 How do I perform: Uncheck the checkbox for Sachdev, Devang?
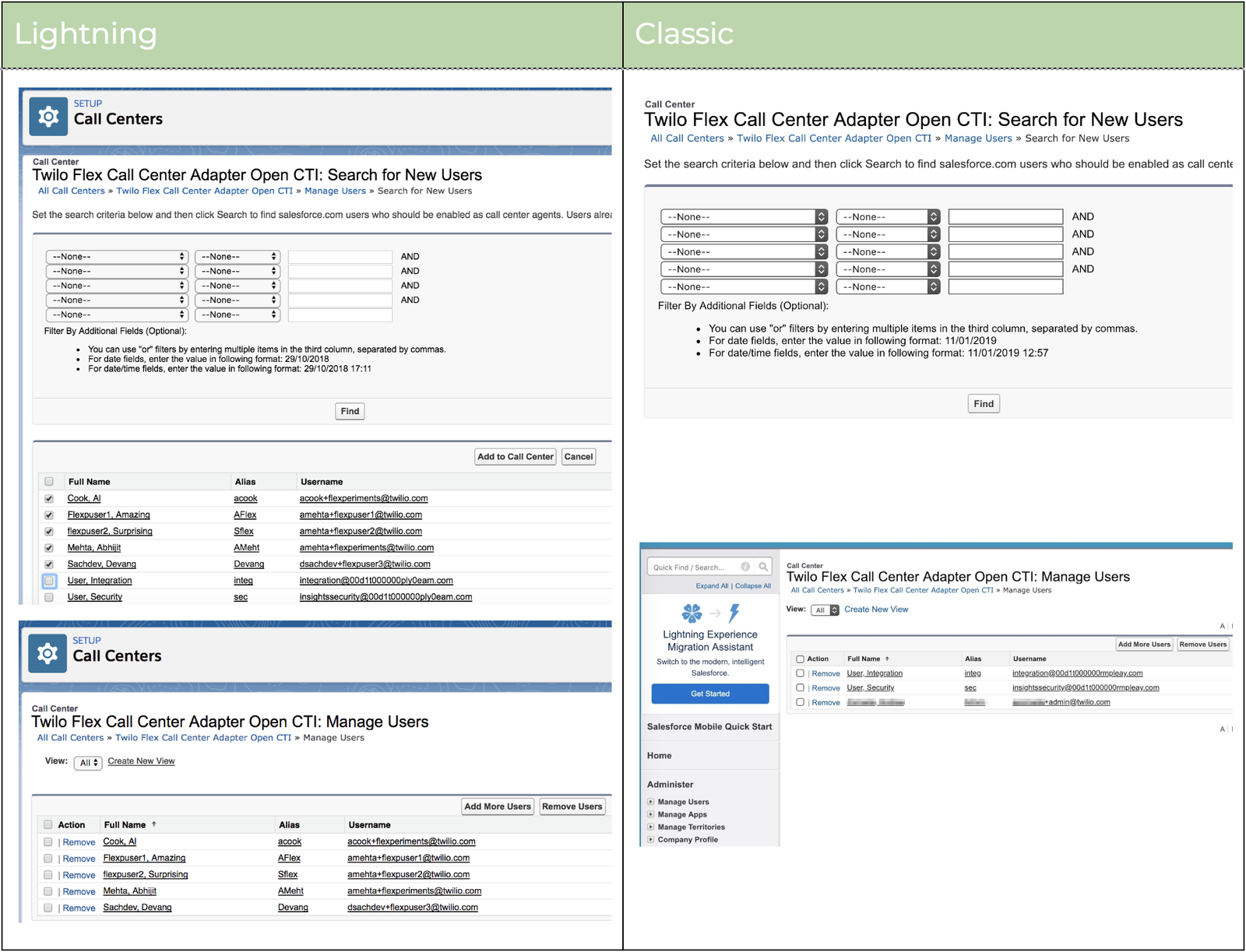pos(48,564)
